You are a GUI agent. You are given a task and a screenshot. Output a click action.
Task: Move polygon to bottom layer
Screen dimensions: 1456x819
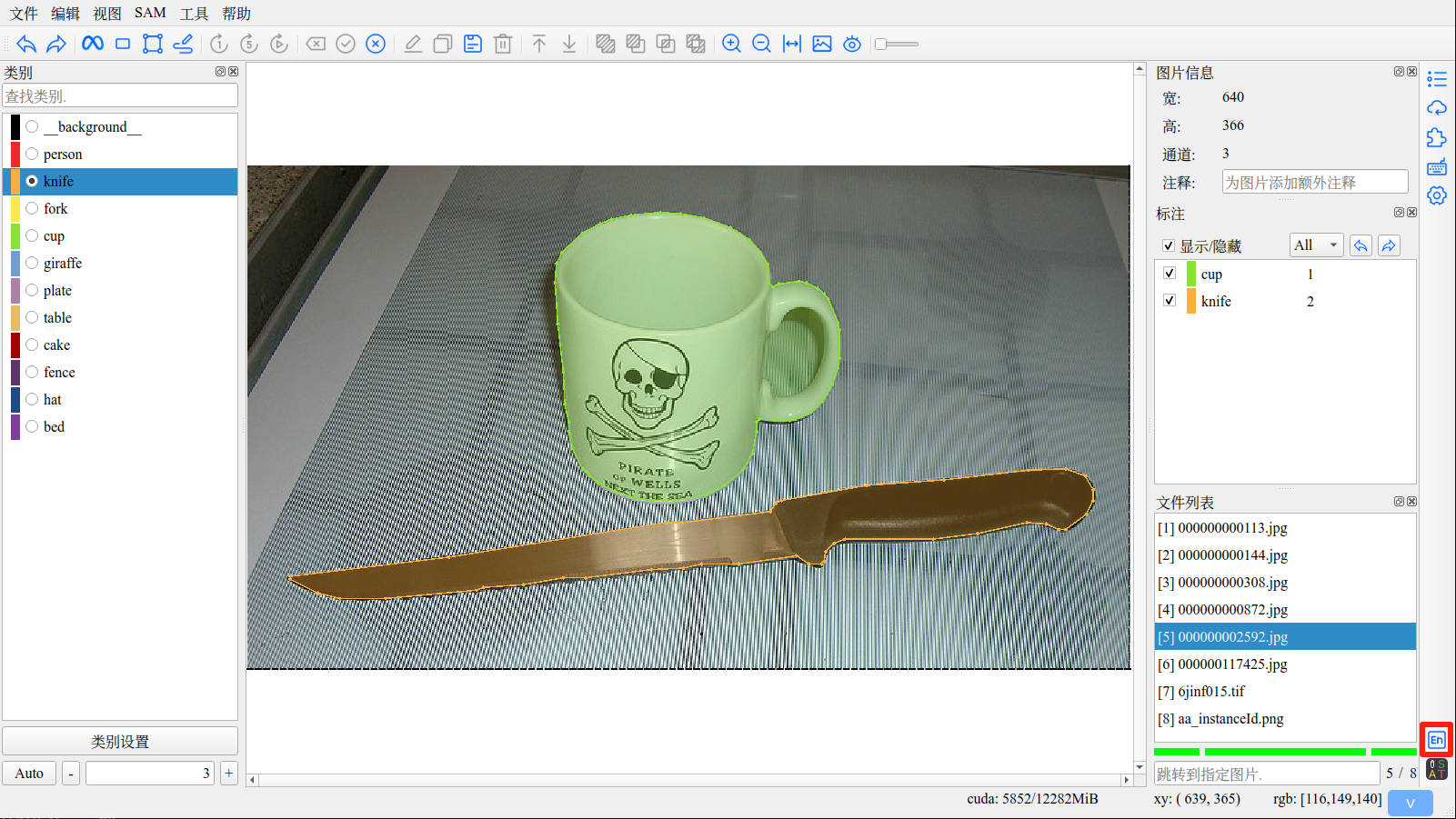[569, 44]
